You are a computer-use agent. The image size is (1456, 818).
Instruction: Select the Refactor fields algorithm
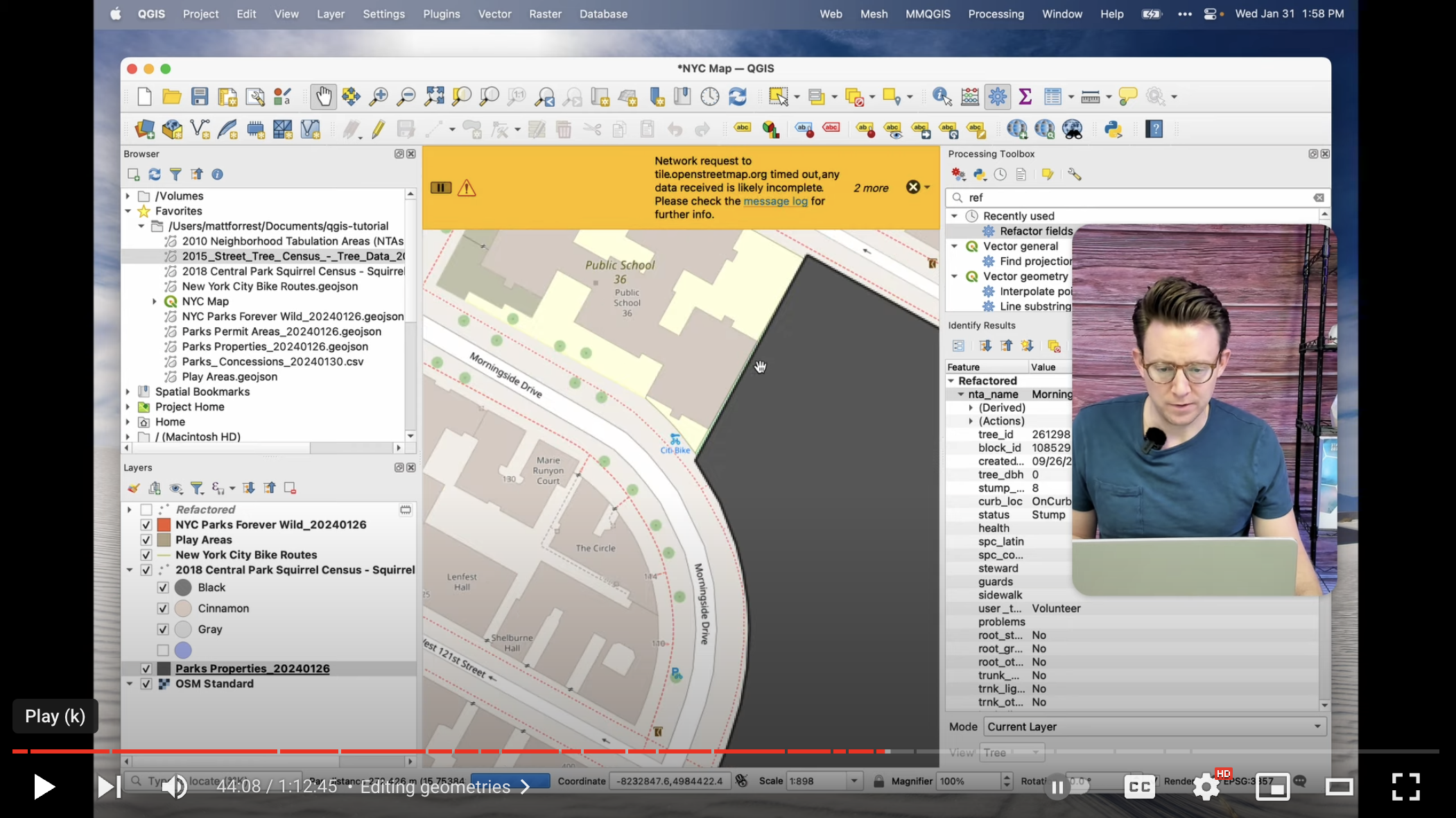1036,231
